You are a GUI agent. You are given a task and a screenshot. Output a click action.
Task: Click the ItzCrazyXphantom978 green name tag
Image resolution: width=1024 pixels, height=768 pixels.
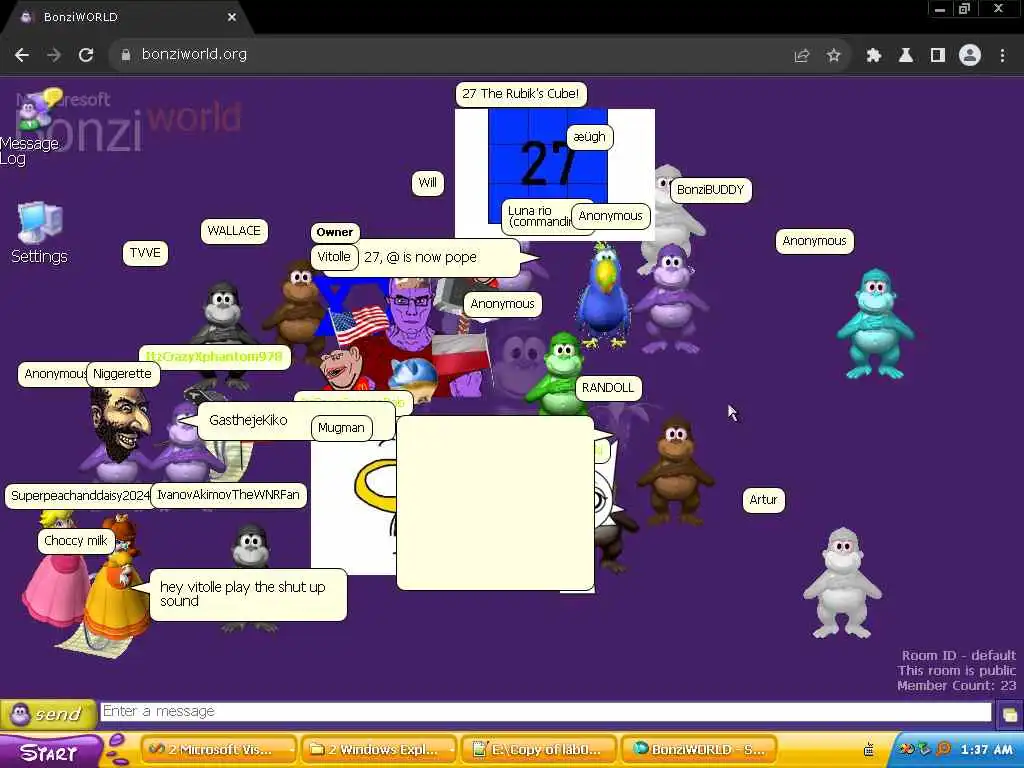pyautogui.click(x=214, y=357)
